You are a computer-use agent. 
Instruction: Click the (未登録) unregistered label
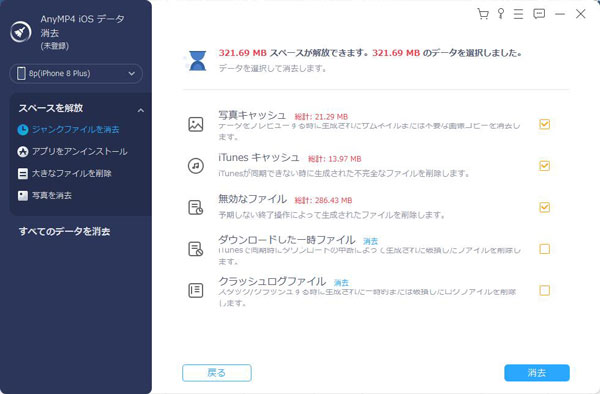pyautogui.click(x=55, y=46)
